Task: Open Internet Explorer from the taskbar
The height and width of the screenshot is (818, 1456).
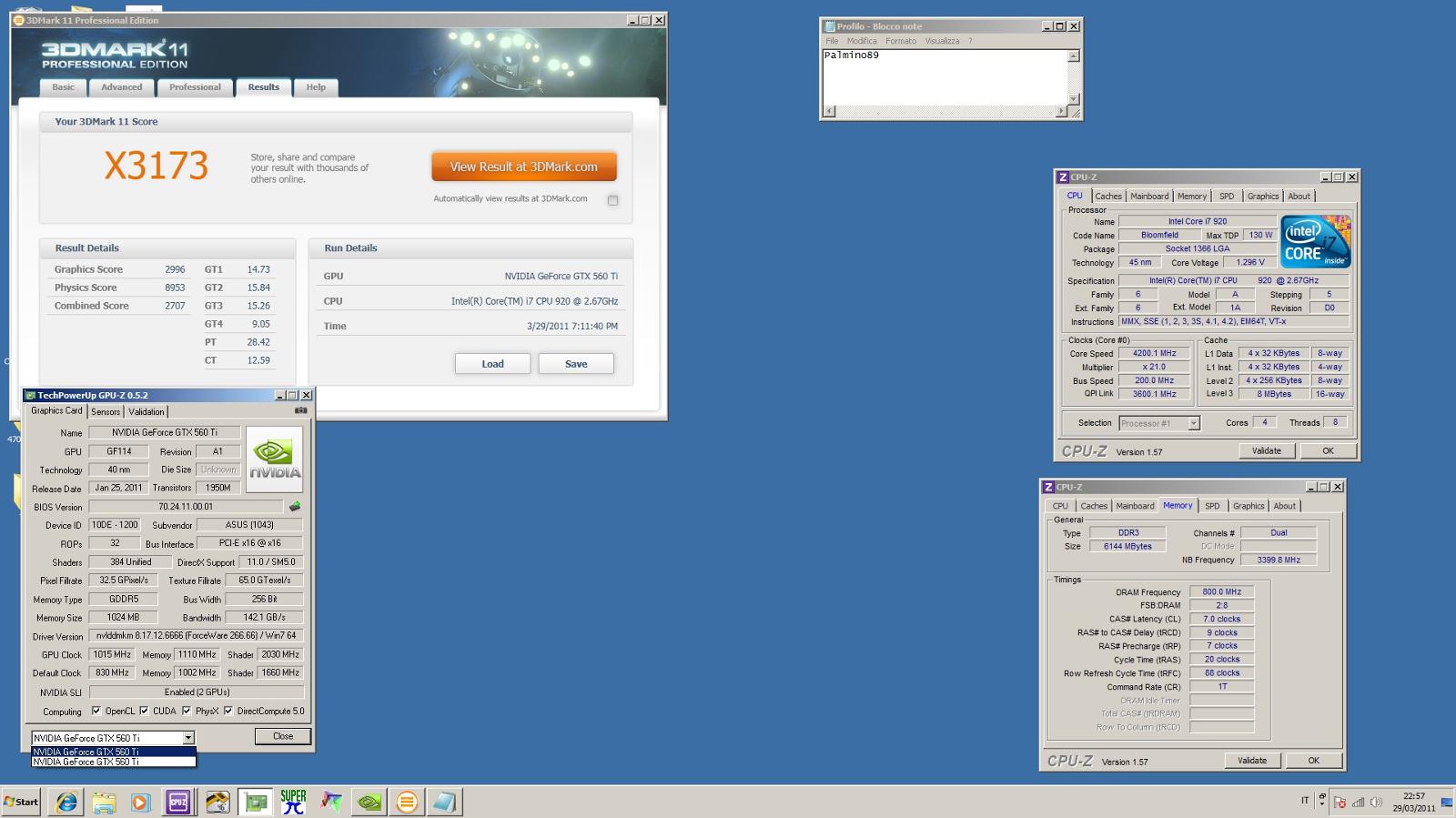Action: point(66,802)
